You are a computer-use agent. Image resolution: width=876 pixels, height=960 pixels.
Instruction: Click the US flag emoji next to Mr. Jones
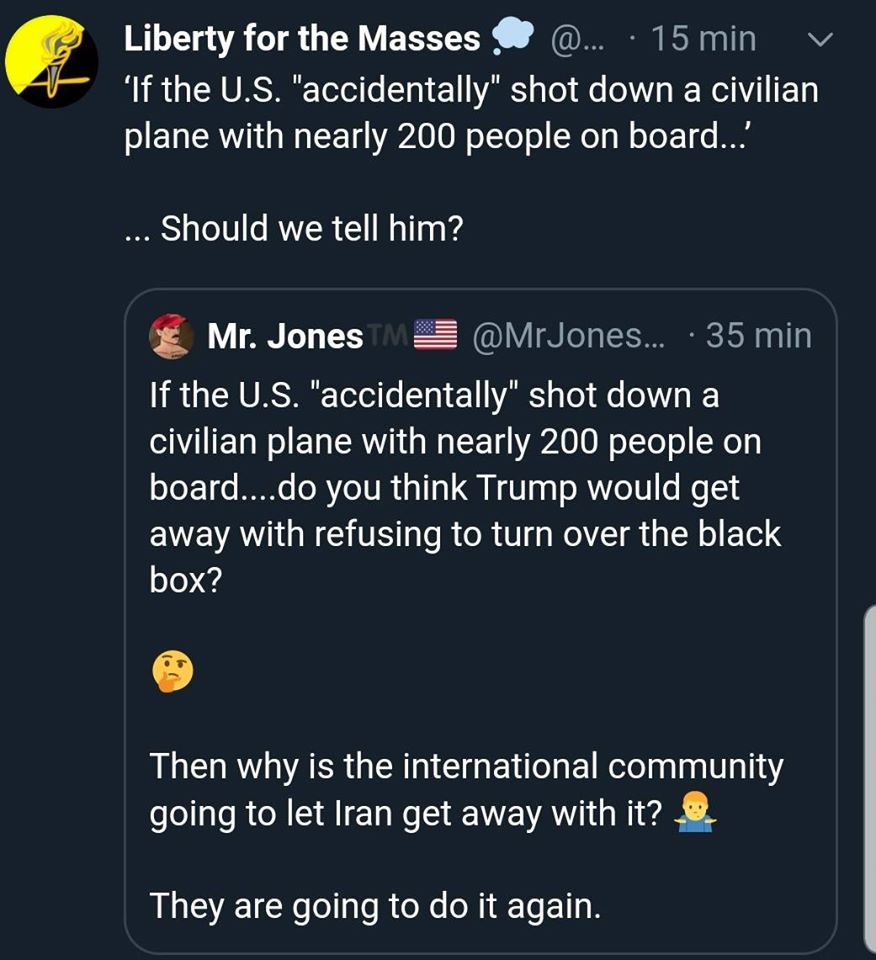(x=435, y=336)
